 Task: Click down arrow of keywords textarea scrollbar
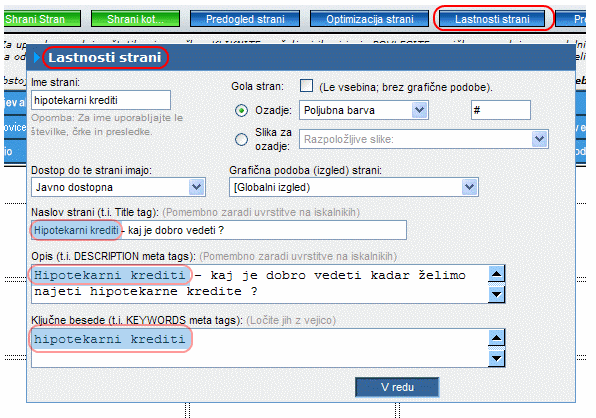pos(496,358)
